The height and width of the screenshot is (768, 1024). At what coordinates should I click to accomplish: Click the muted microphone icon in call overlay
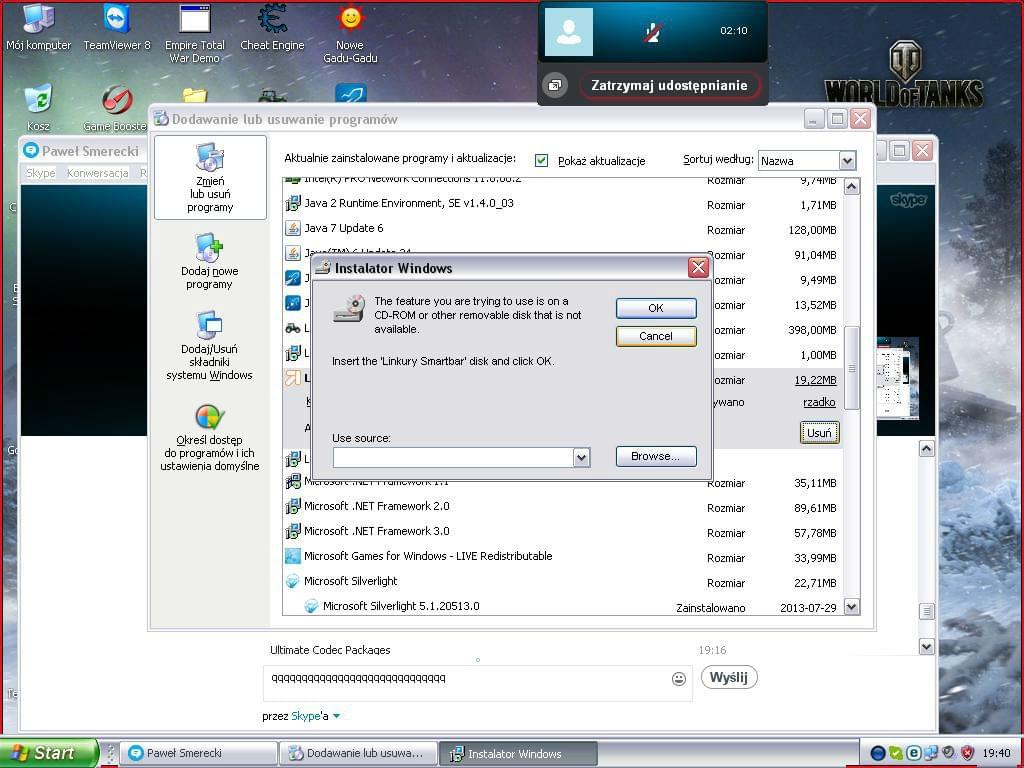coord(651,31)
